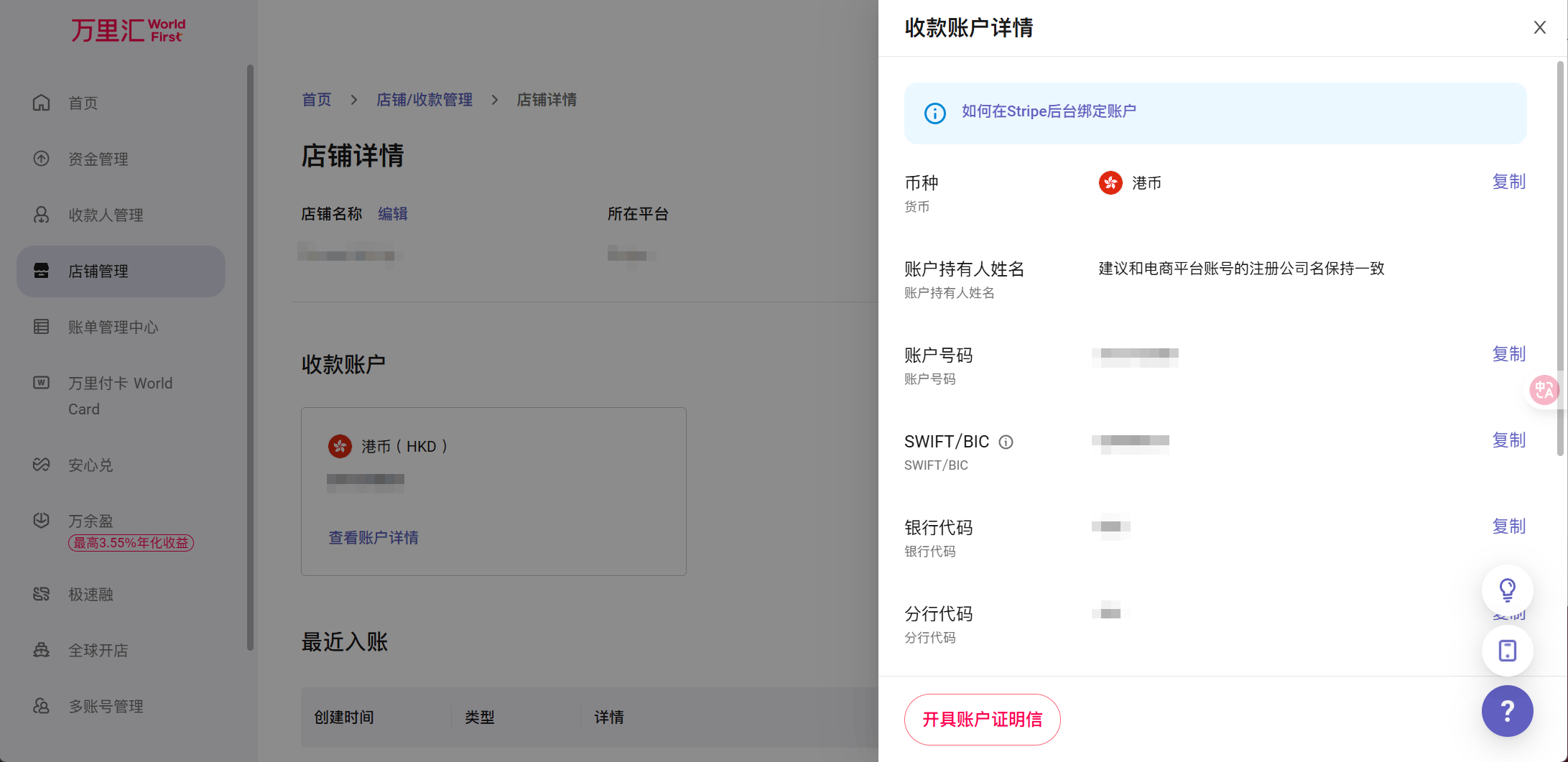Open the purple help question-mark button
This screenshot has height=762, width=1568.
(1507, 710)
